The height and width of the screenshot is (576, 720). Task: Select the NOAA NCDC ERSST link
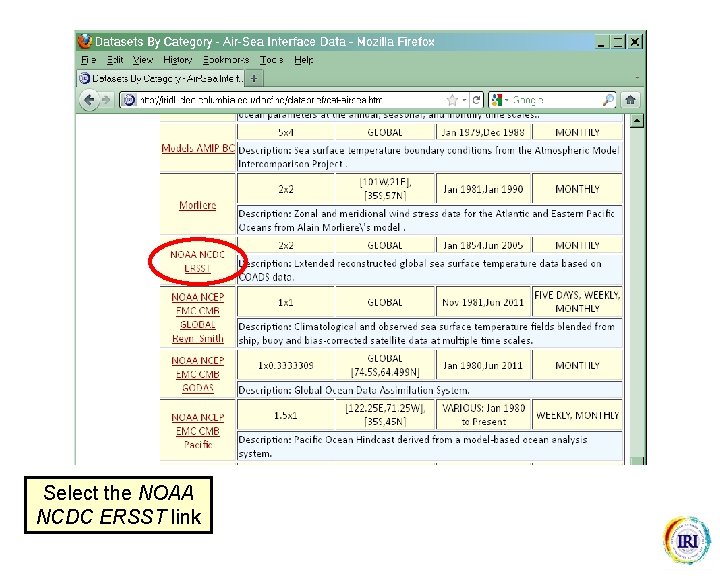click(197, 261)
